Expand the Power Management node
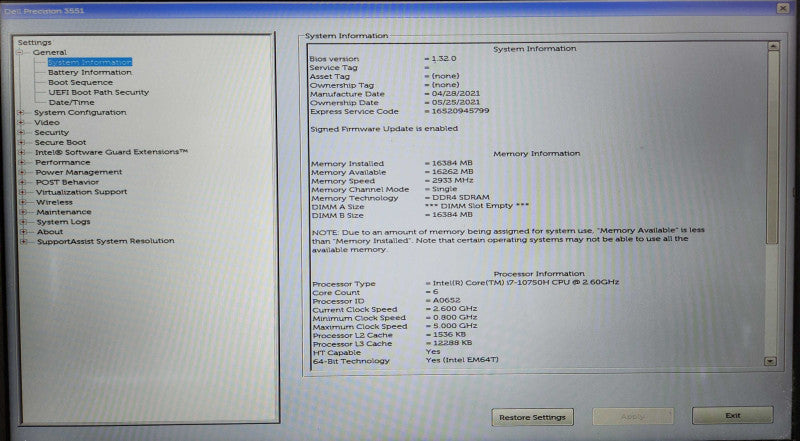The image size is (800, 441). (22, 172)
